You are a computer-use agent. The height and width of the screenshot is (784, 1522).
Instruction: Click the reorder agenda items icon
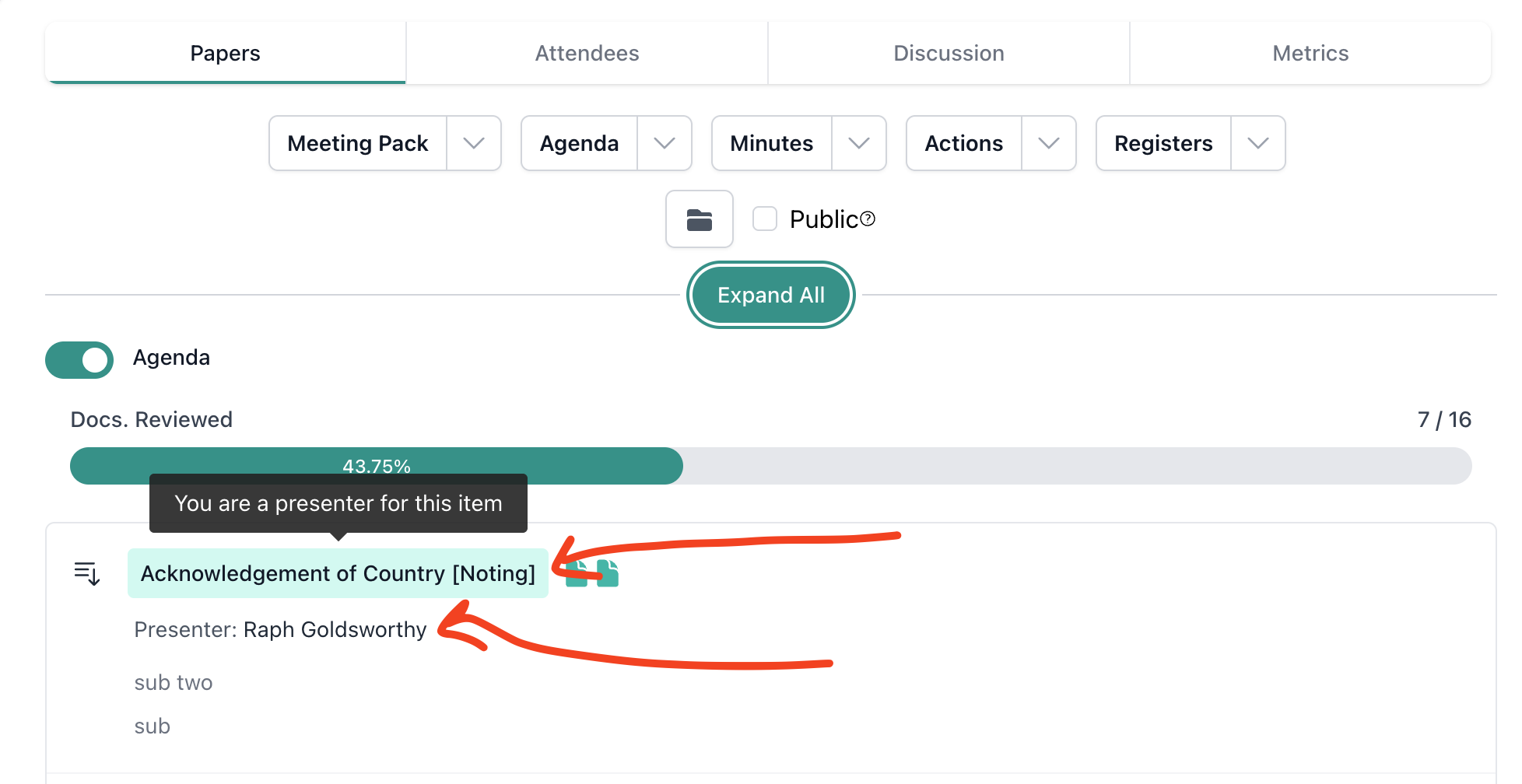pos(87,573)
